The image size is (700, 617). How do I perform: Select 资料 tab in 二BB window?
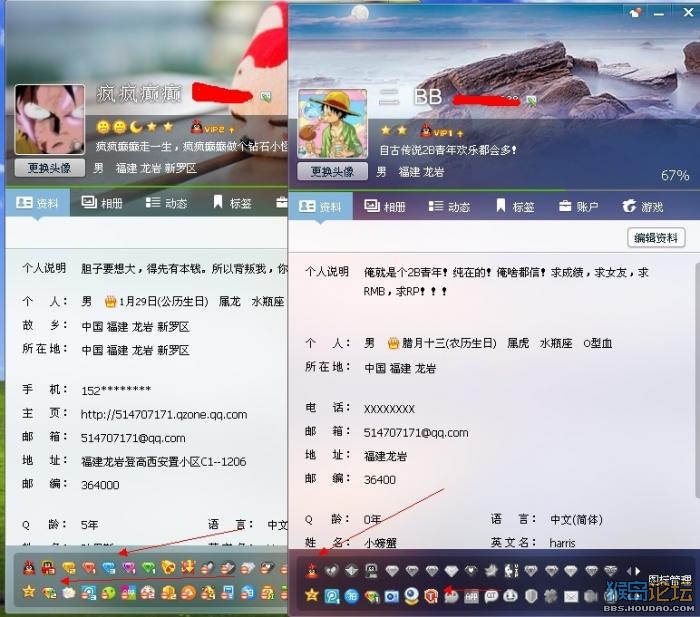321,206
